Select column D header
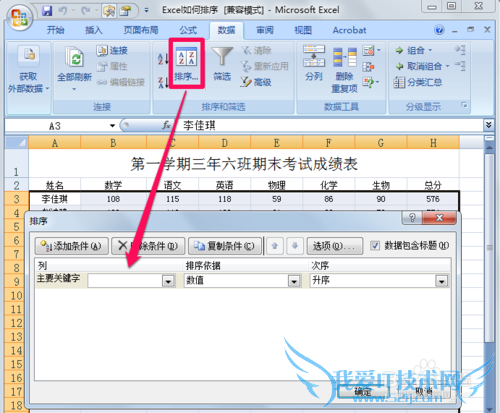500x413 pixels. coord(224,143)
